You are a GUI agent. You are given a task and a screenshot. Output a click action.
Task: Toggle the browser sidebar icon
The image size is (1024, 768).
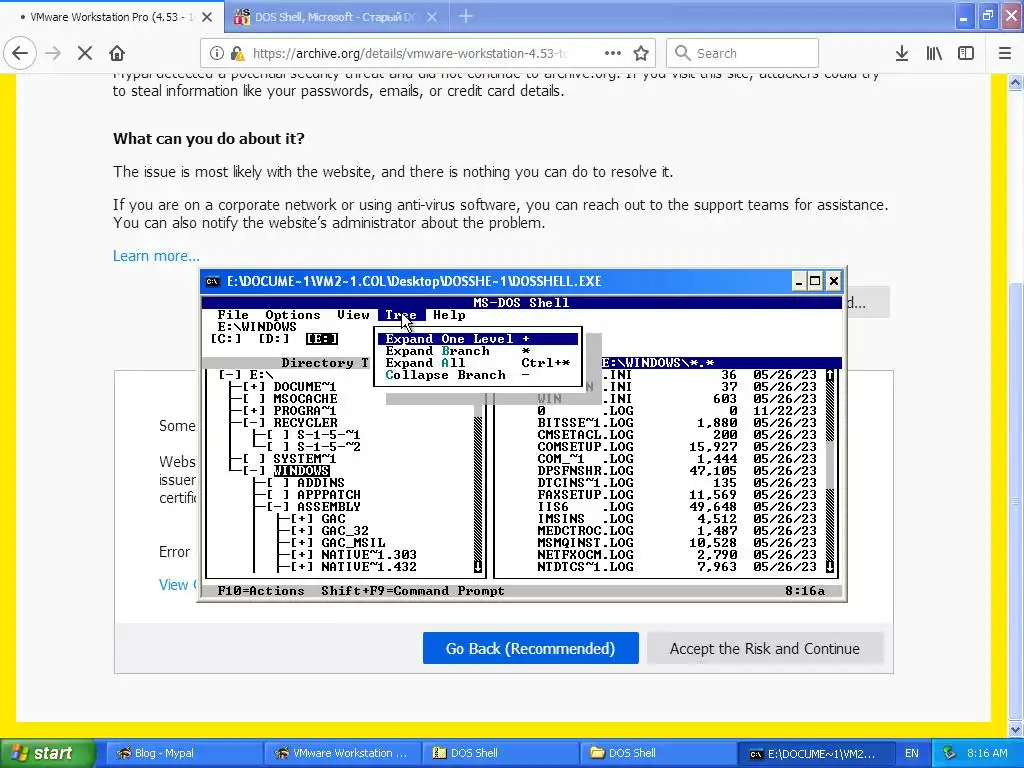[966, 53]
